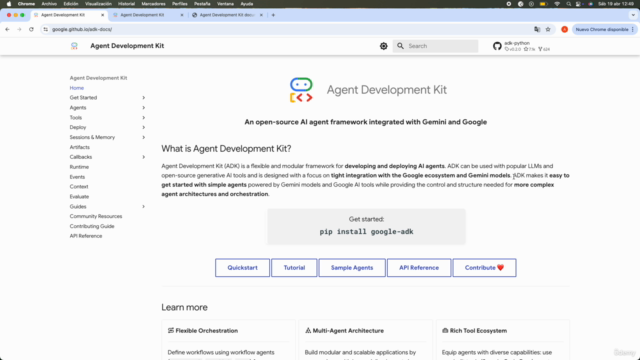Click the Agent Development Kit header title
Image resolution: width=640 pixels, height=360 pixels.
[x=127, y=46]
